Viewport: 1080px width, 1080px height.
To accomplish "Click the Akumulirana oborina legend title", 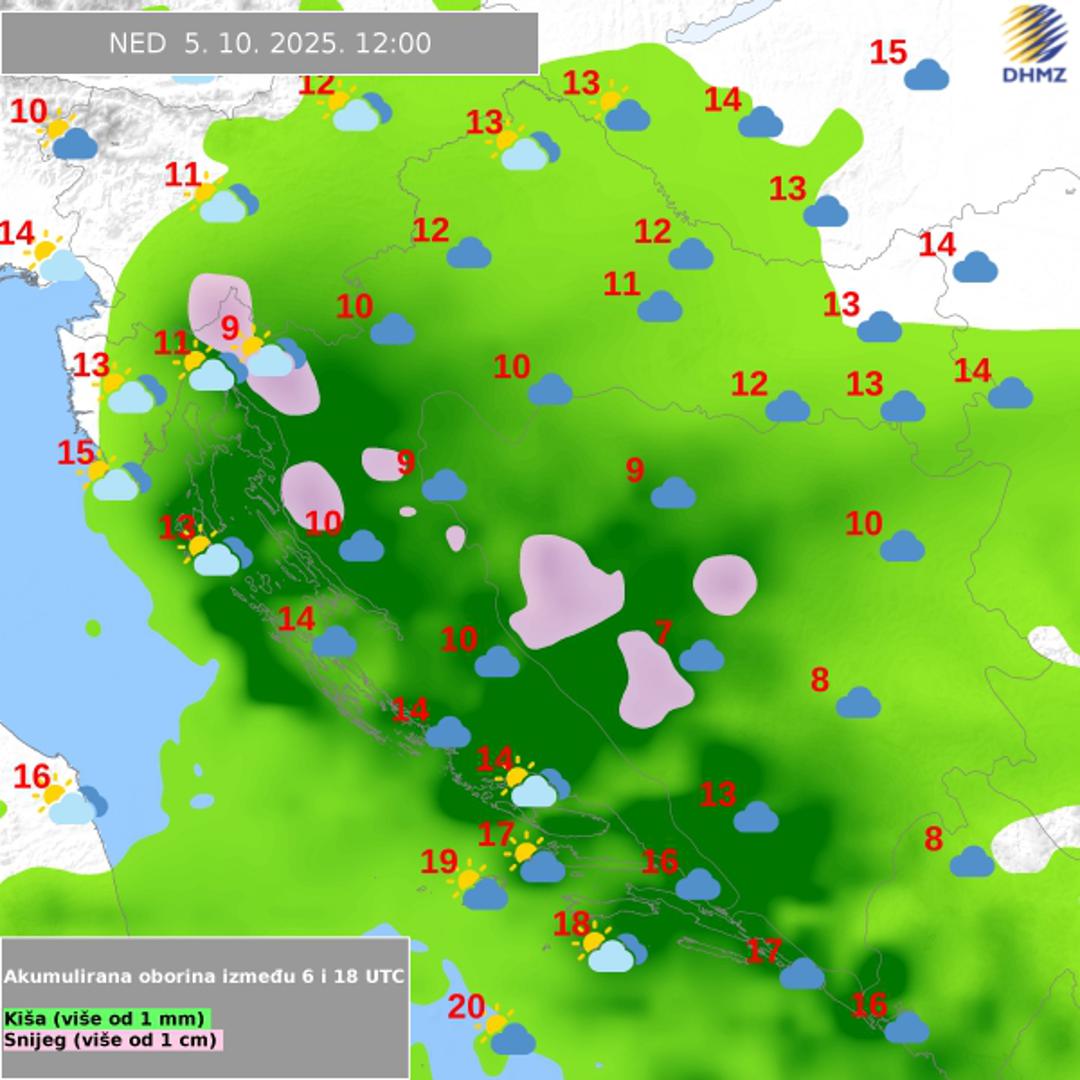I will coord(205,976).
